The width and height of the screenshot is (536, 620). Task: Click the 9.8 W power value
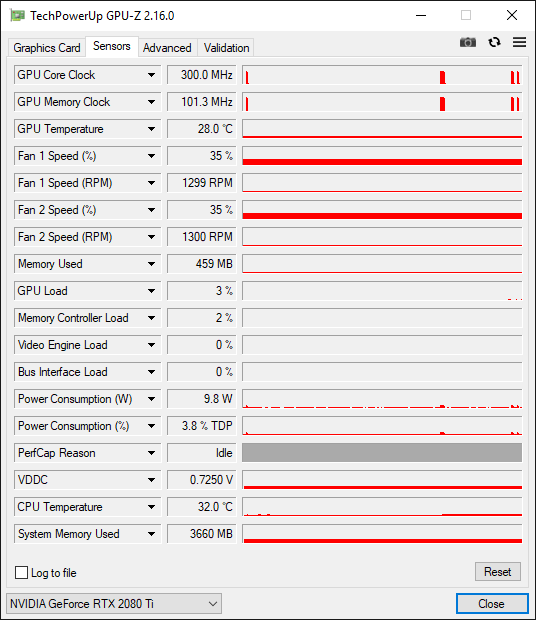pos(202,399)
